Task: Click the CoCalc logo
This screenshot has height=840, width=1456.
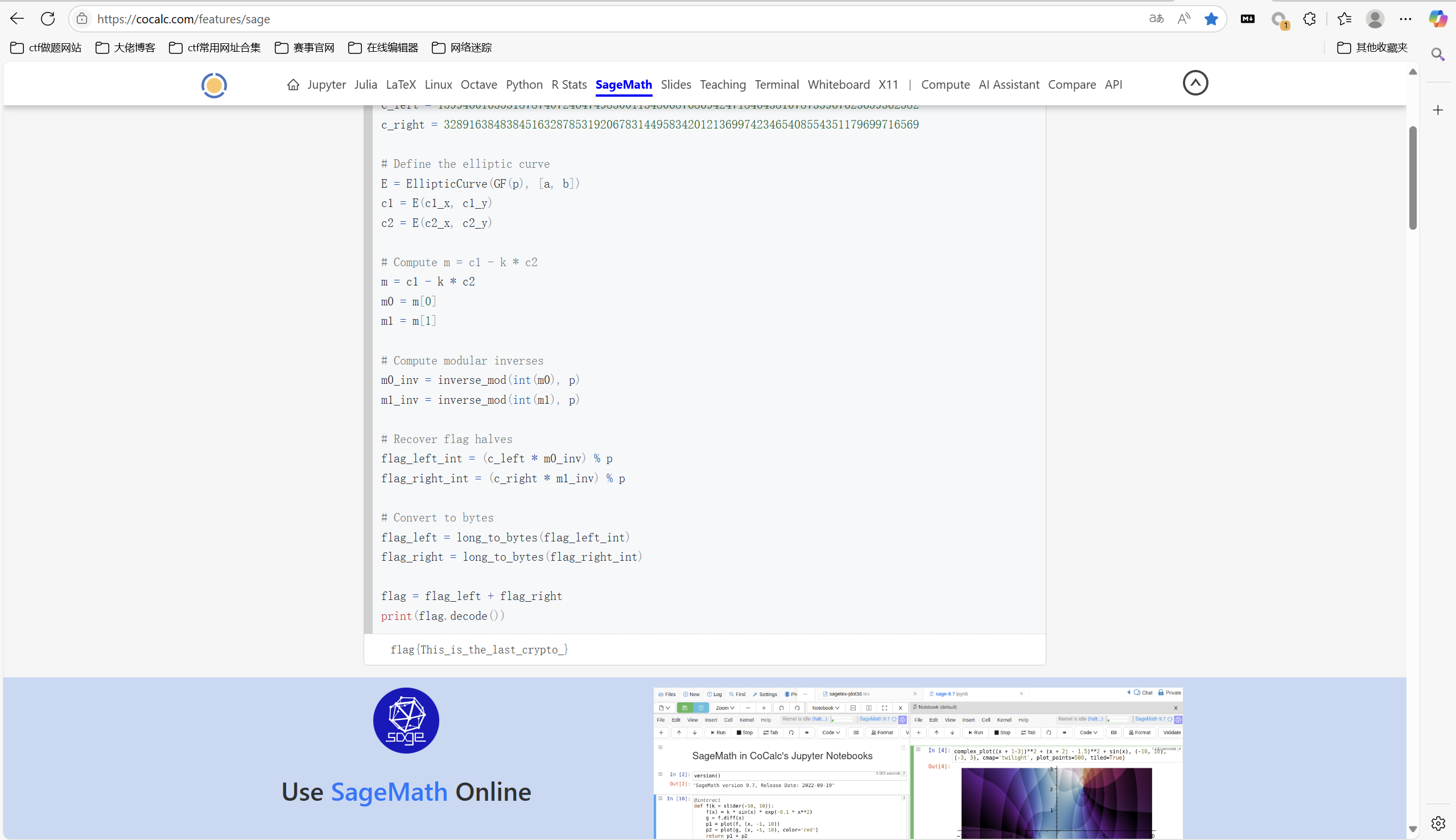Action: 214,85
